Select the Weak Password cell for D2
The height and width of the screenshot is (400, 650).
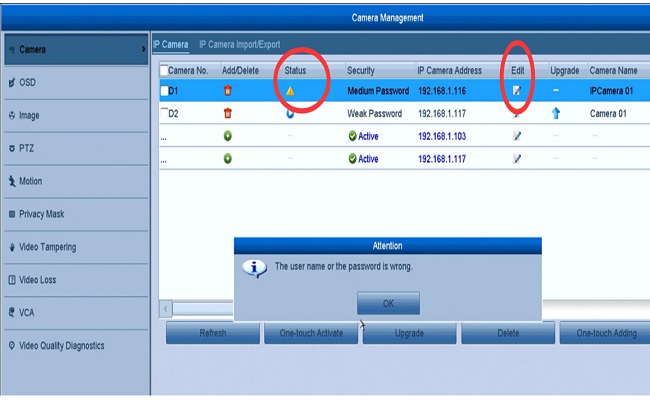click(x=374, y=114)
